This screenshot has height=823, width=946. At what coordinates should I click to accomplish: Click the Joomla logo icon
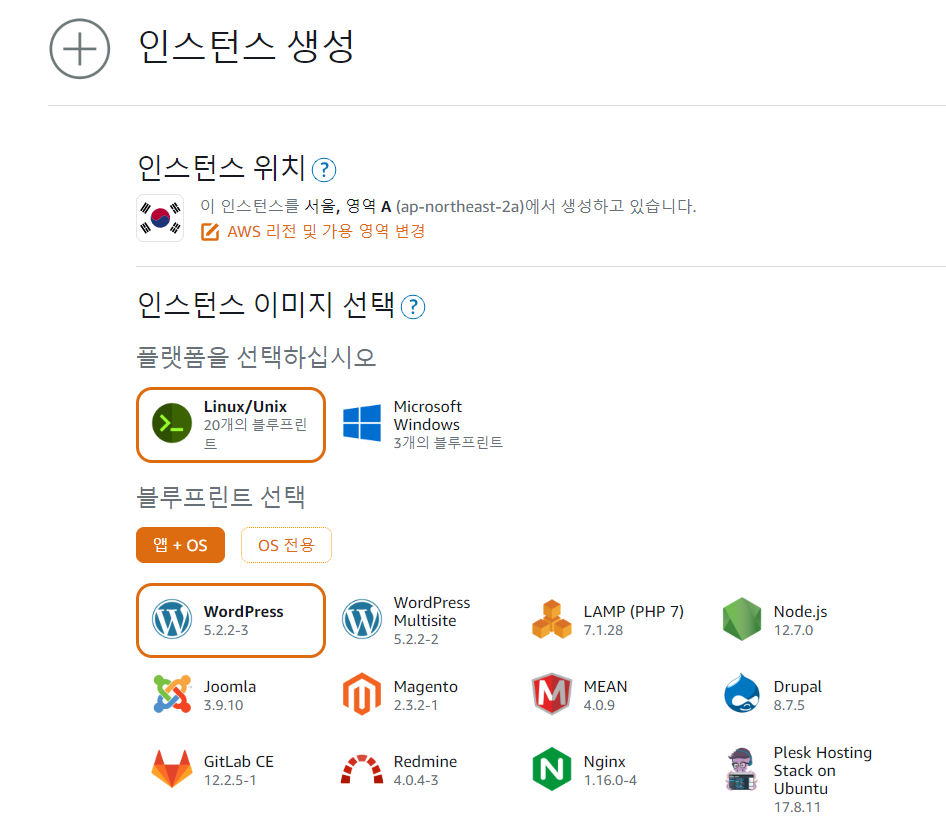(172, 694)
